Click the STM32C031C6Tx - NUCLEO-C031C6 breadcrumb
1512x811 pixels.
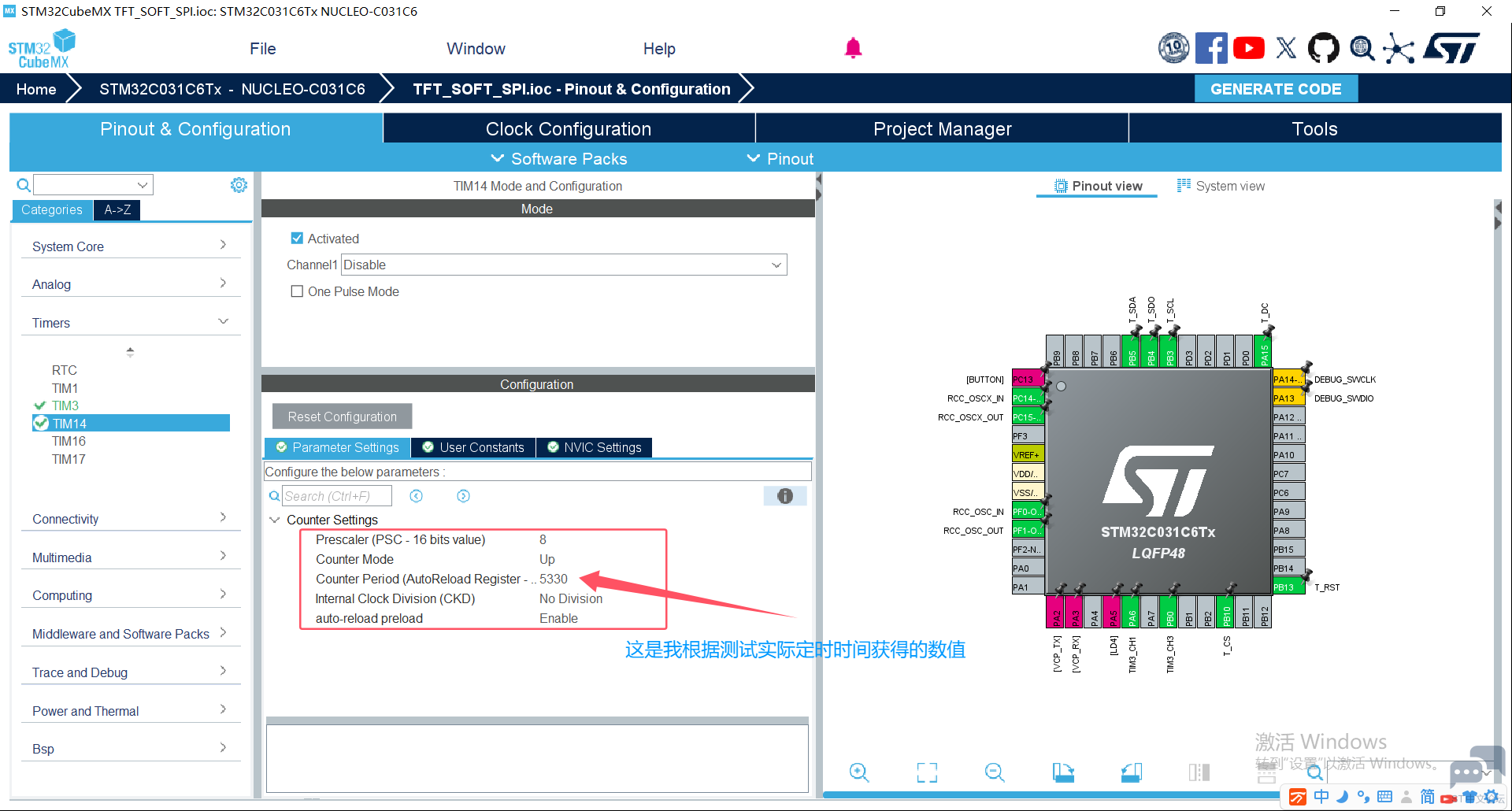232,89
